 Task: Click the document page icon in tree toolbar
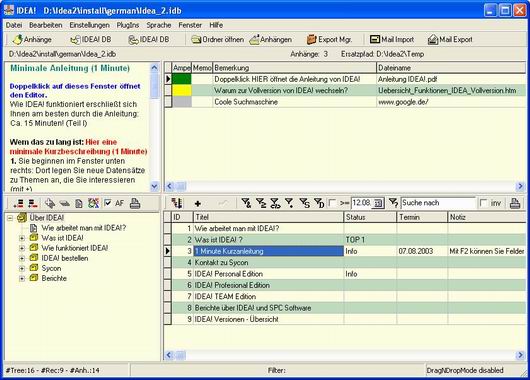pyautogui.click(x=79, y=203)
